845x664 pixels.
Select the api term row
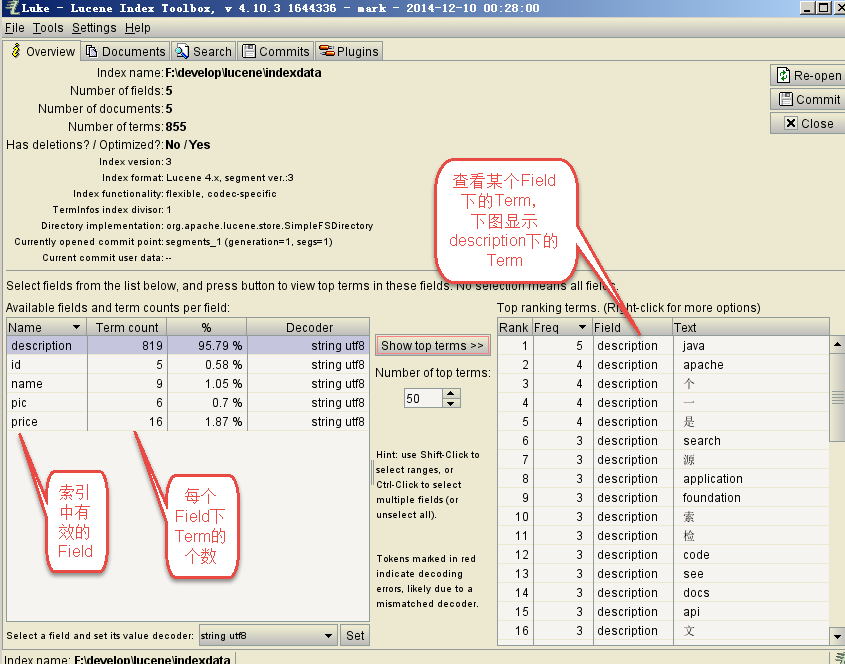click(663, 612)
